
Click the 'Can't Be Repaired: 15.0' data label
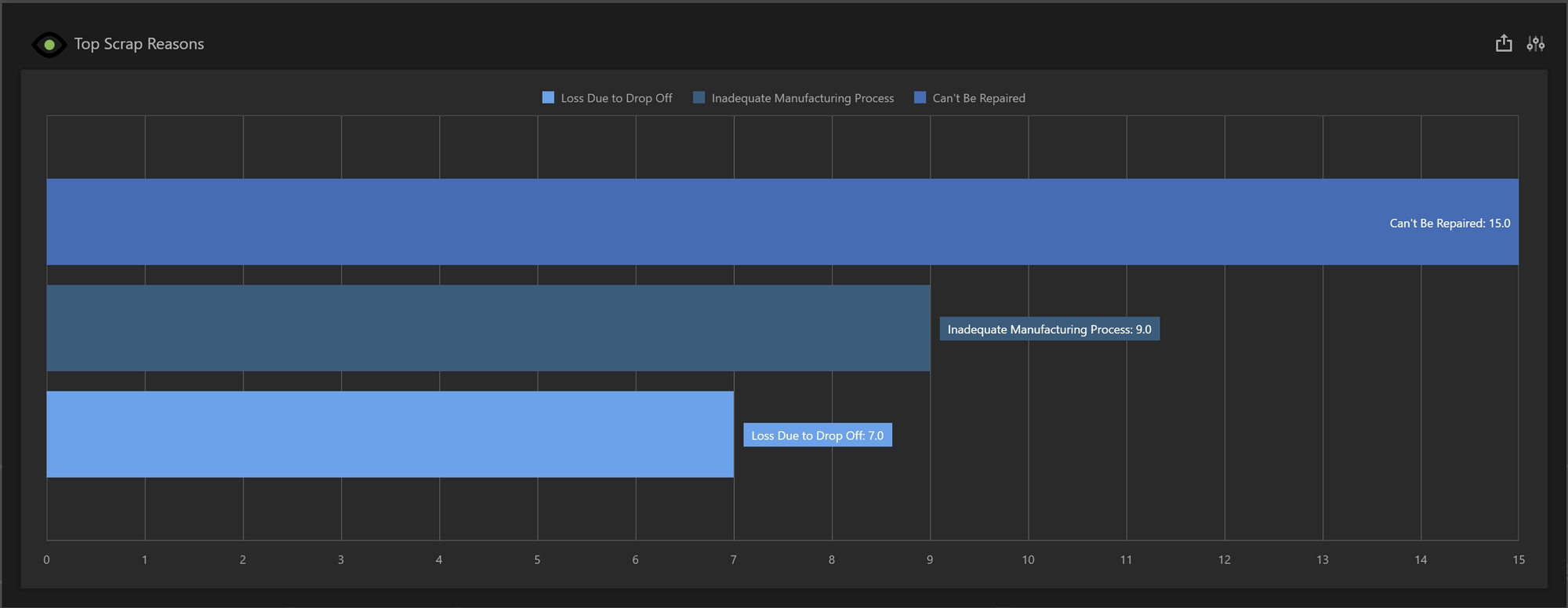pyautogui.click(x=1449, y=224)
